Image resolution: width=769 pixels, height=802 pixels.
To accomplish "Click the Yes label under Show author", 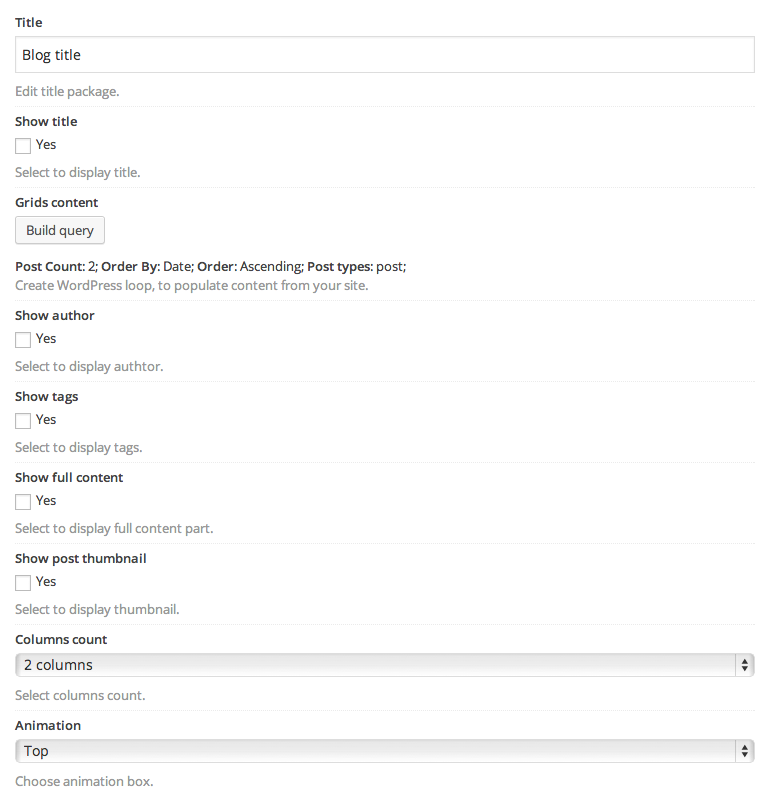I will tap(46, 339).
